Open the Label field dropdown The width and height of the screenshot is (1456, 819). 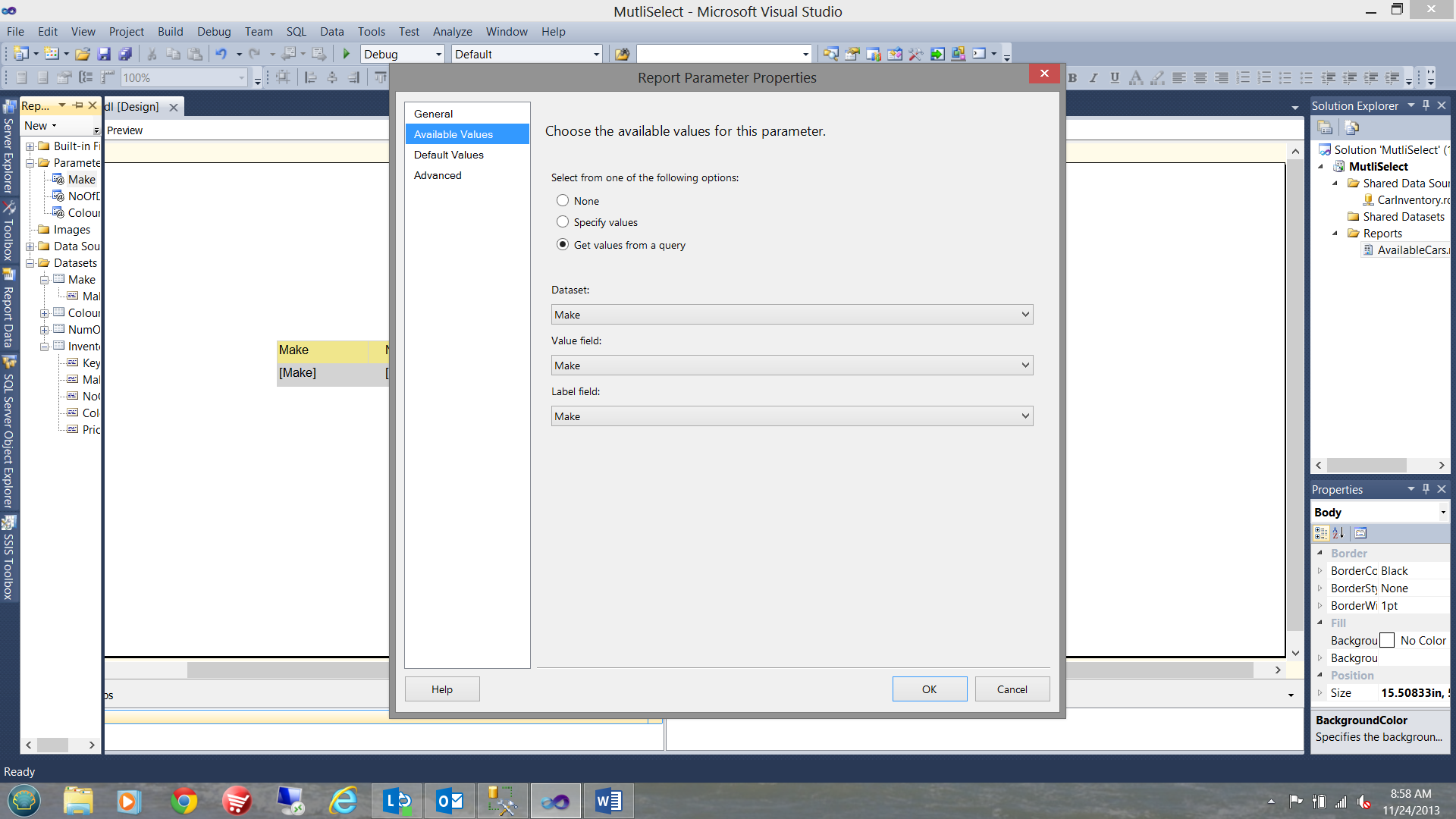(x=1025, y=416)
